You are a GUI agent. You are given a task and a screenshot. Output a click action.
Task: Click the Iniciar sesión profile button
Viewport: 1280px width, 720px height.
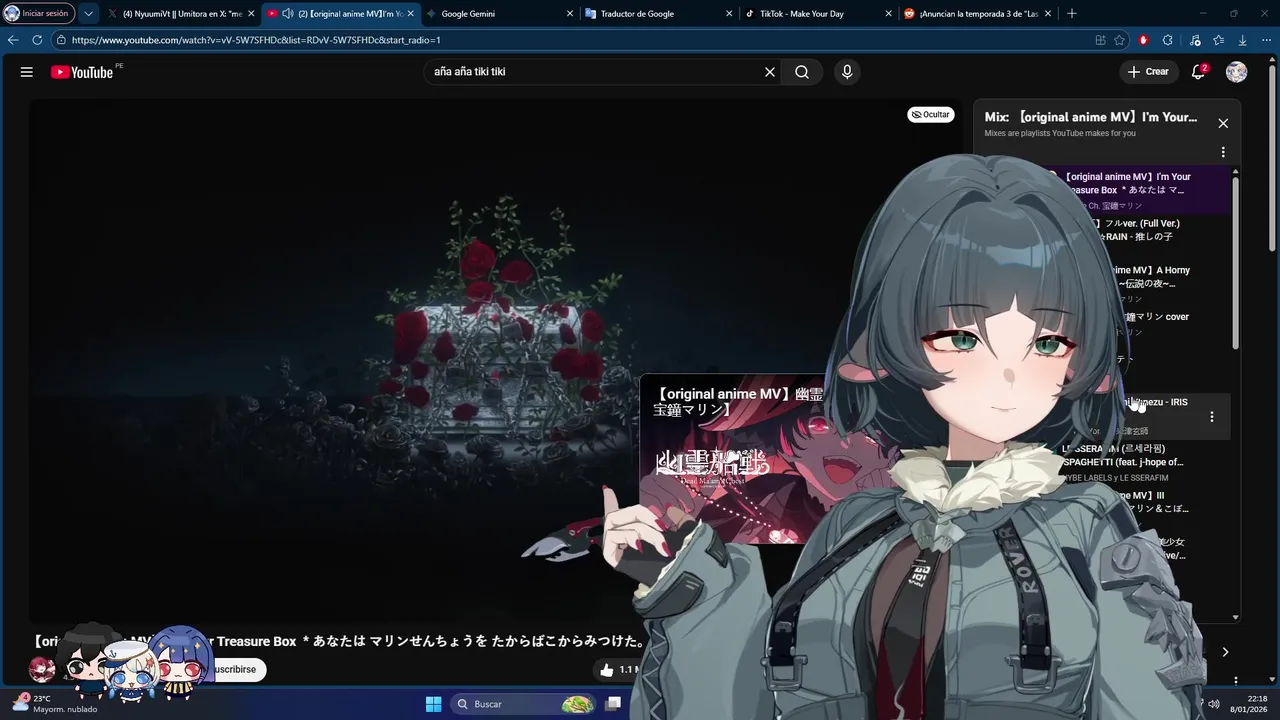[x=37, y=14]
